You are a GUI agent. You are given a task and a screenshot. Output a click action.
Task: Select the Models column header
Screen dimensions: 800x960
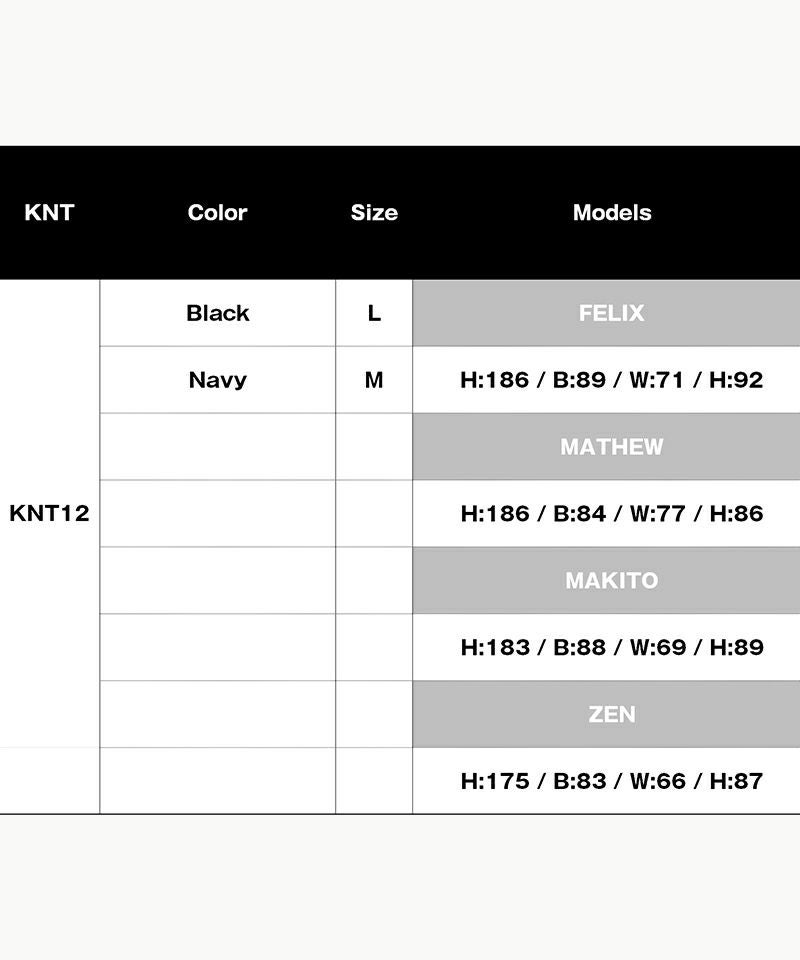tap(611, 212)
